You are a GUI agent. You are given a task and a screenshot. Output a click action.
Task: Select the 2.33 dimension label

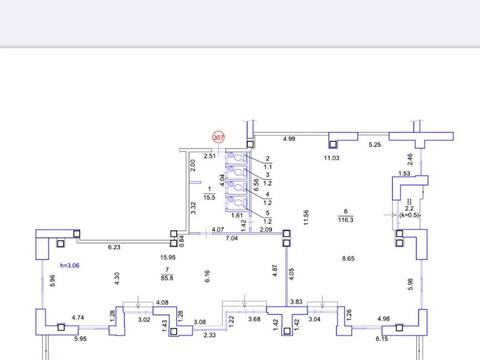pyautogui.click(x=210, y=335)
